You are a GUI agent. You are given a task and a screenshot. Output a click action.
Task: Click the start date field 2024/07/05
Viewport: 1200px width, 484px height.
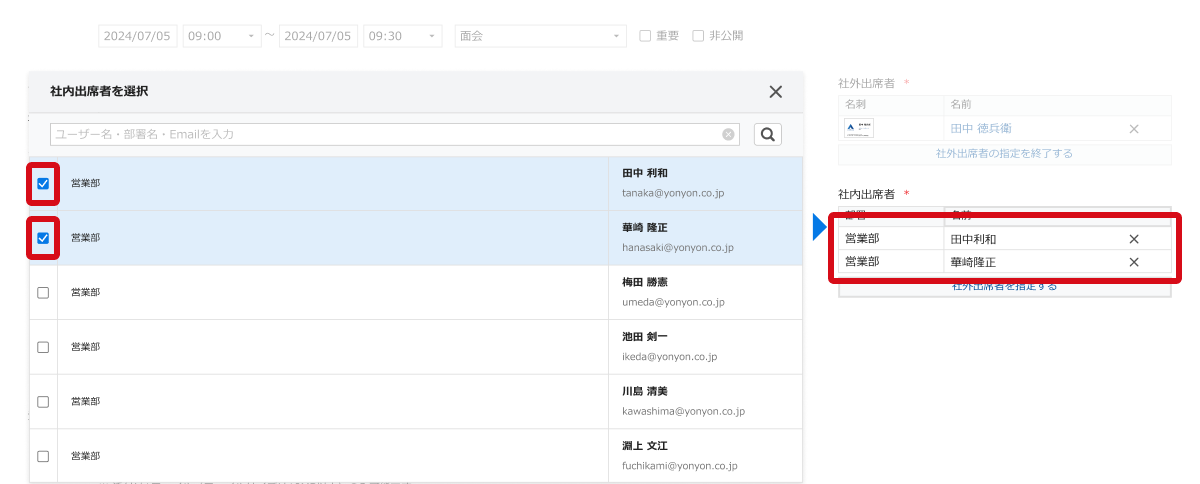(138, 36)
